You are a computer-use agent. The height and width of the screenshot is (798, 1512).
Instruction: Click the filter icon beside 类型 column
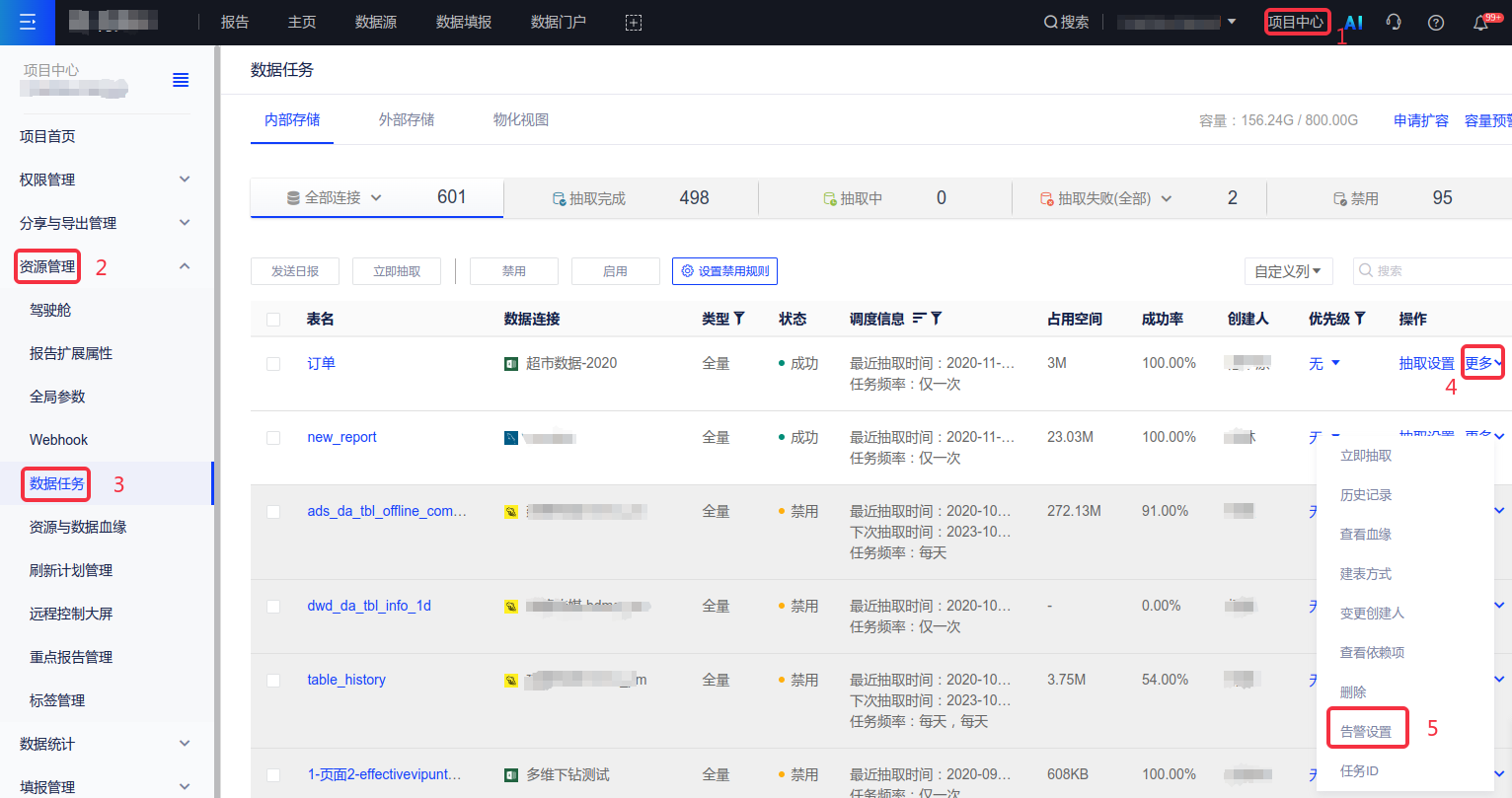pos(739,319)
